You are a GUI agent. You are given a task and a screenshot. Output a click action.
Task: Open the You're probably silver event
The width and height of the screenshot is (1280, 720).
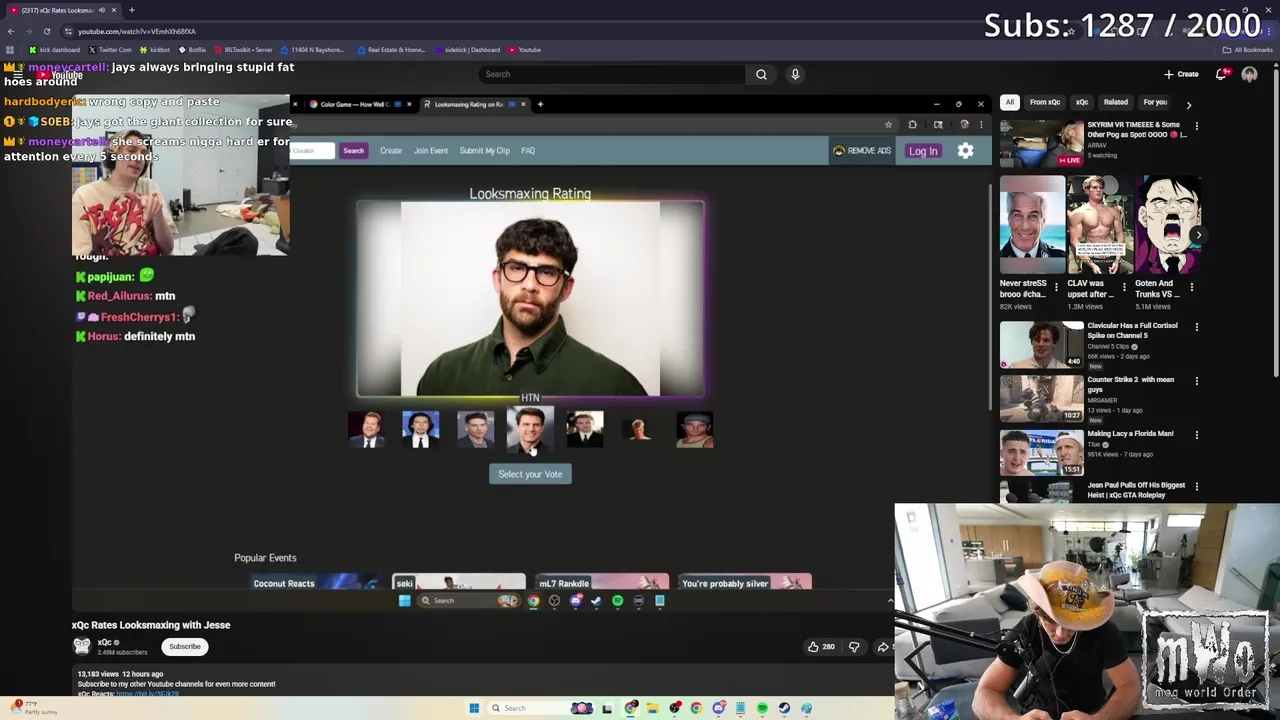click(x=745, y=583)
